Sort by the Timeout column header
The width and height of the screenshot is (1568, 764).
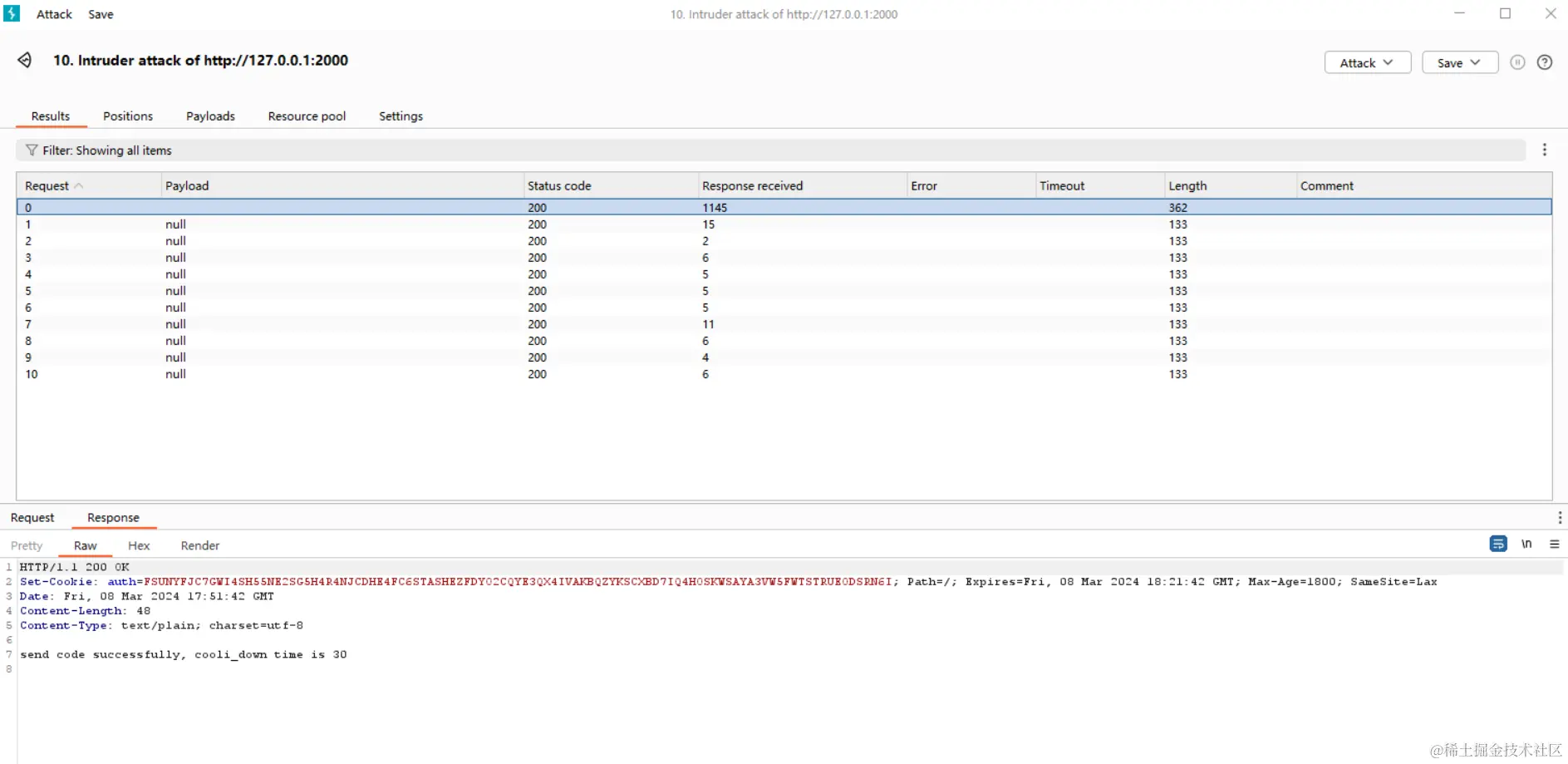[1099, 185]
